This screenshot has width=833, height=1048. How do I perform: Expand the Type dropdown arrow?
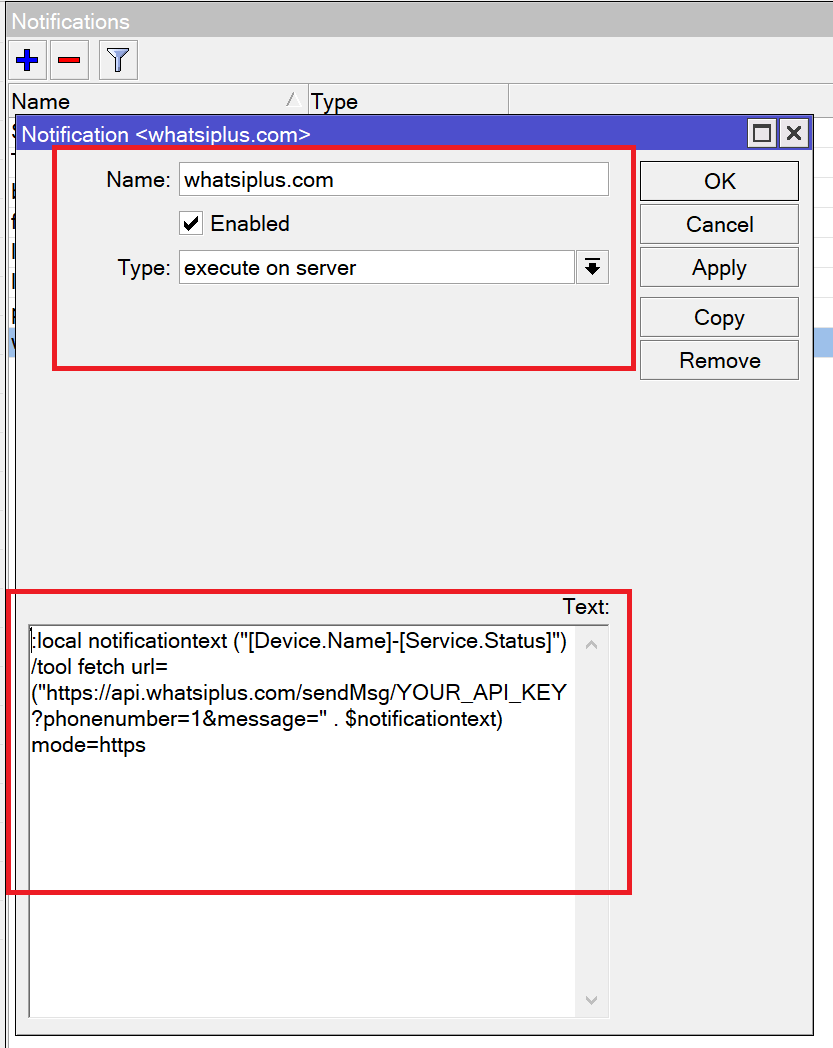[x=592, y=268]
